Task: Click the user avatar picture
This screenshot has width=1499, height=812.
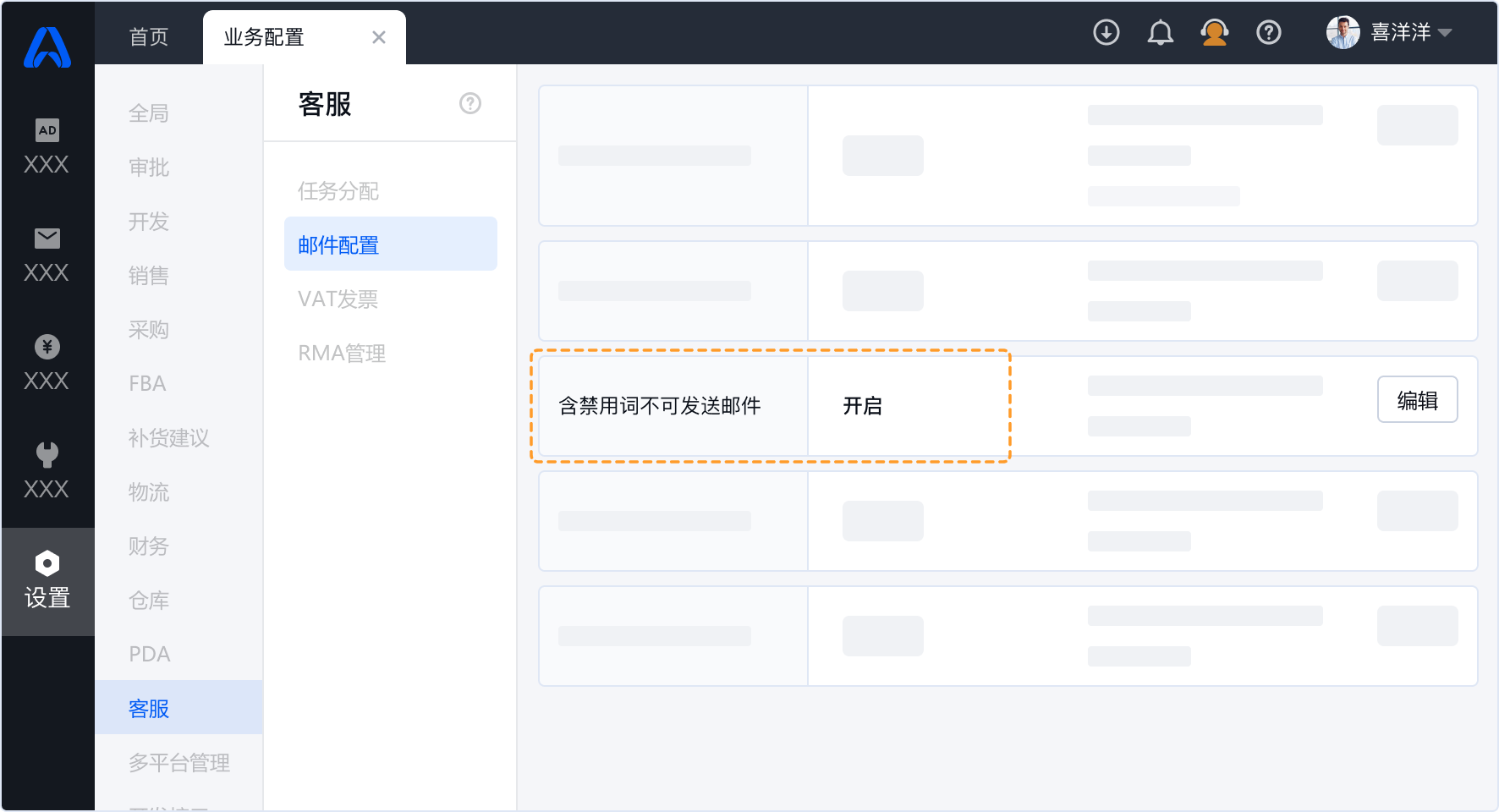Action: click(1343, 33)
